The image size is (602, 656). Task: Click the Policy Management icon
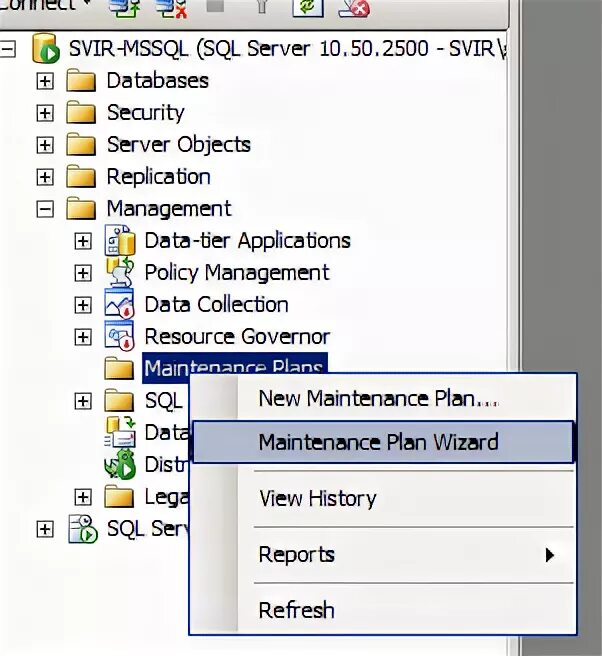click(120, 272)
